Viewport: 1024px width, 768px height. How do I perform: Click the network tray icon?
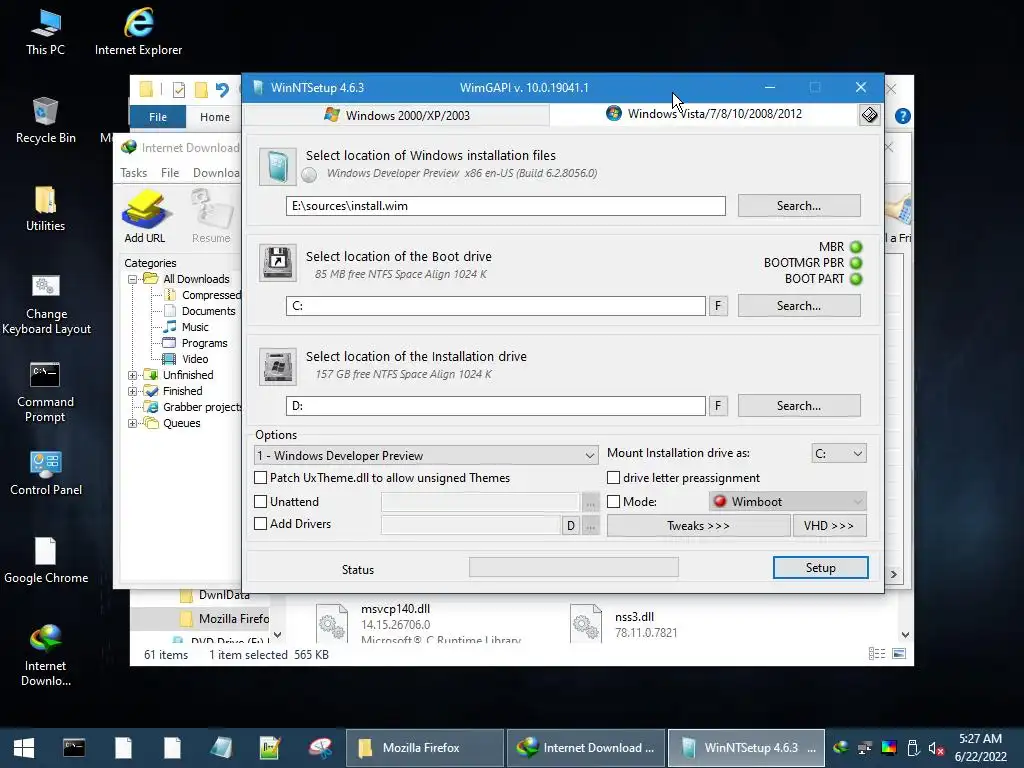865,748
